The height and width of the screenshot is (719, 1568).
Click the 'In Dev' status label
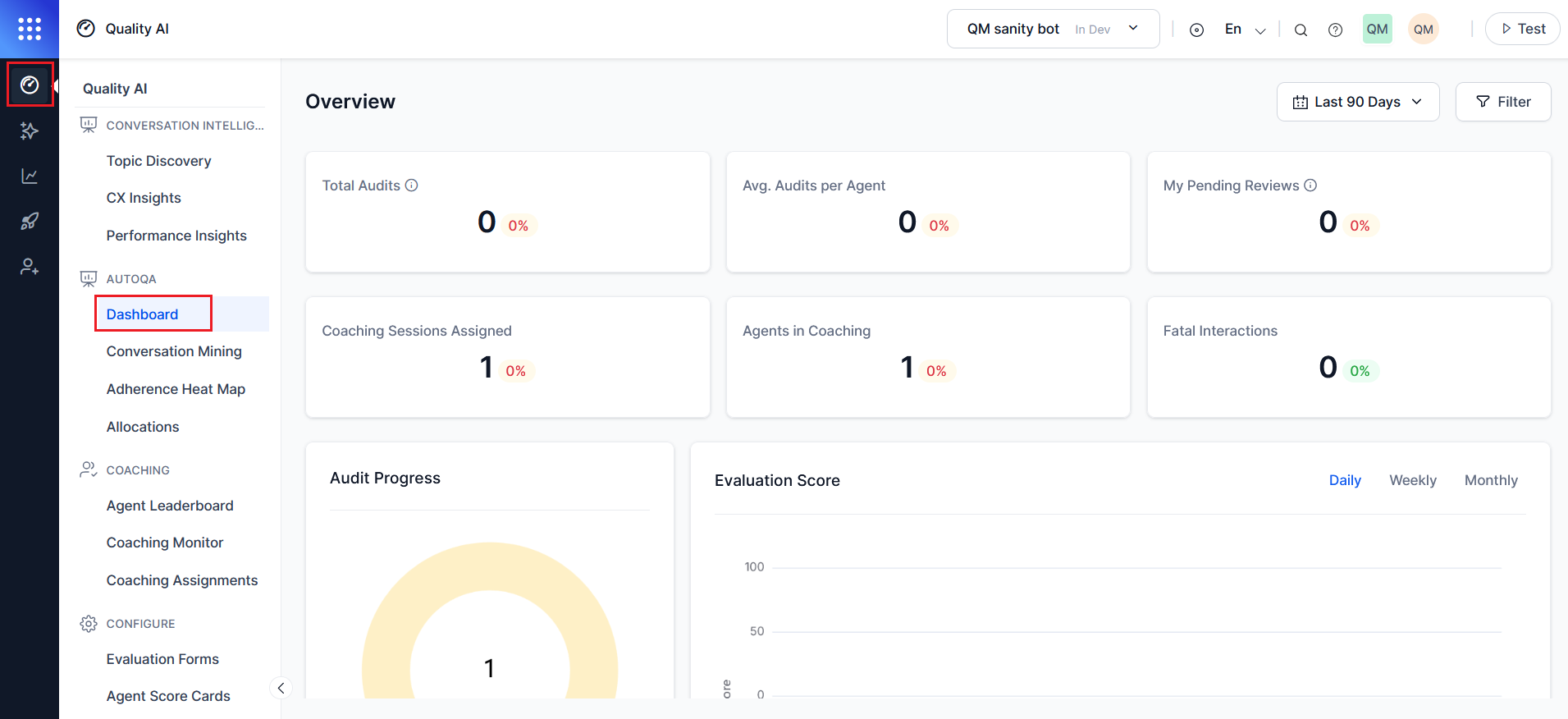pyautogui.click(x=1092, y=30)
